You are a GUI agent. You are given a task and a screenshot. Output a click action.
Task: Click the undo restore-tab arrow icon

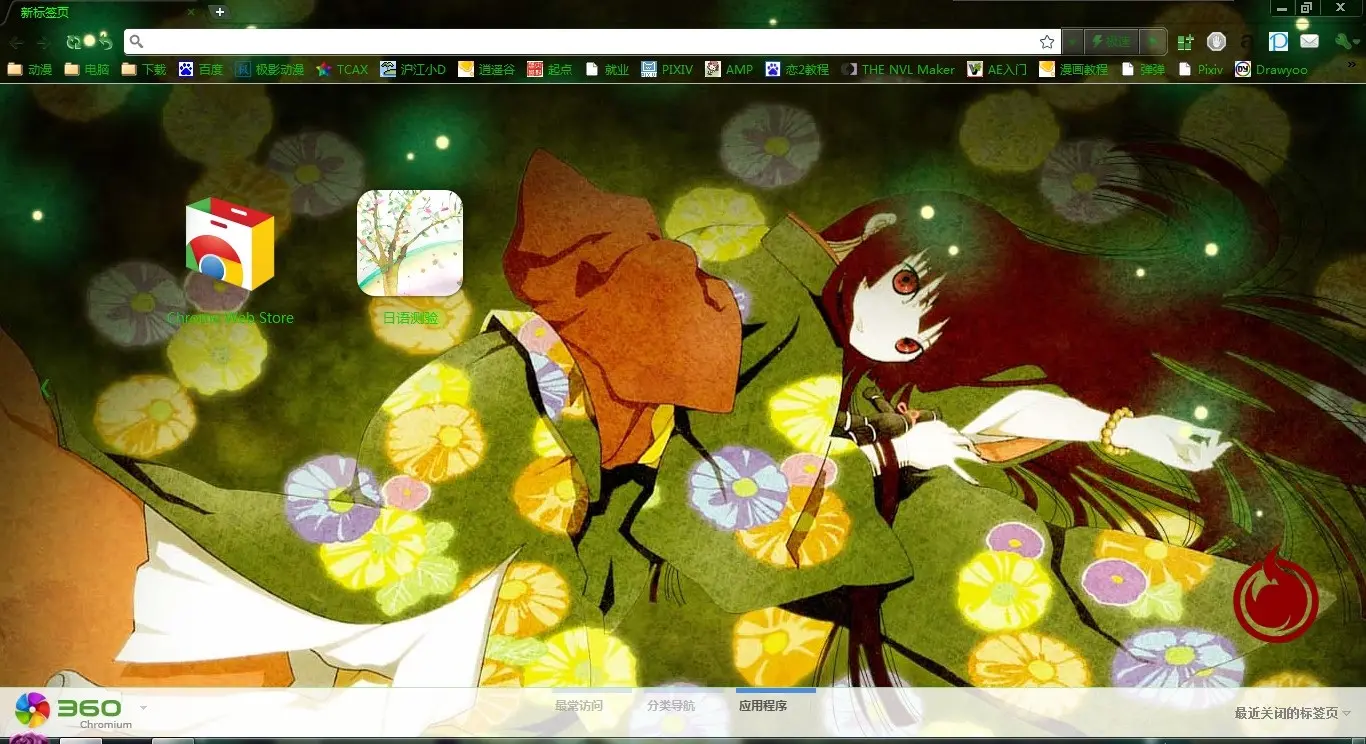(x=104, y=41)
